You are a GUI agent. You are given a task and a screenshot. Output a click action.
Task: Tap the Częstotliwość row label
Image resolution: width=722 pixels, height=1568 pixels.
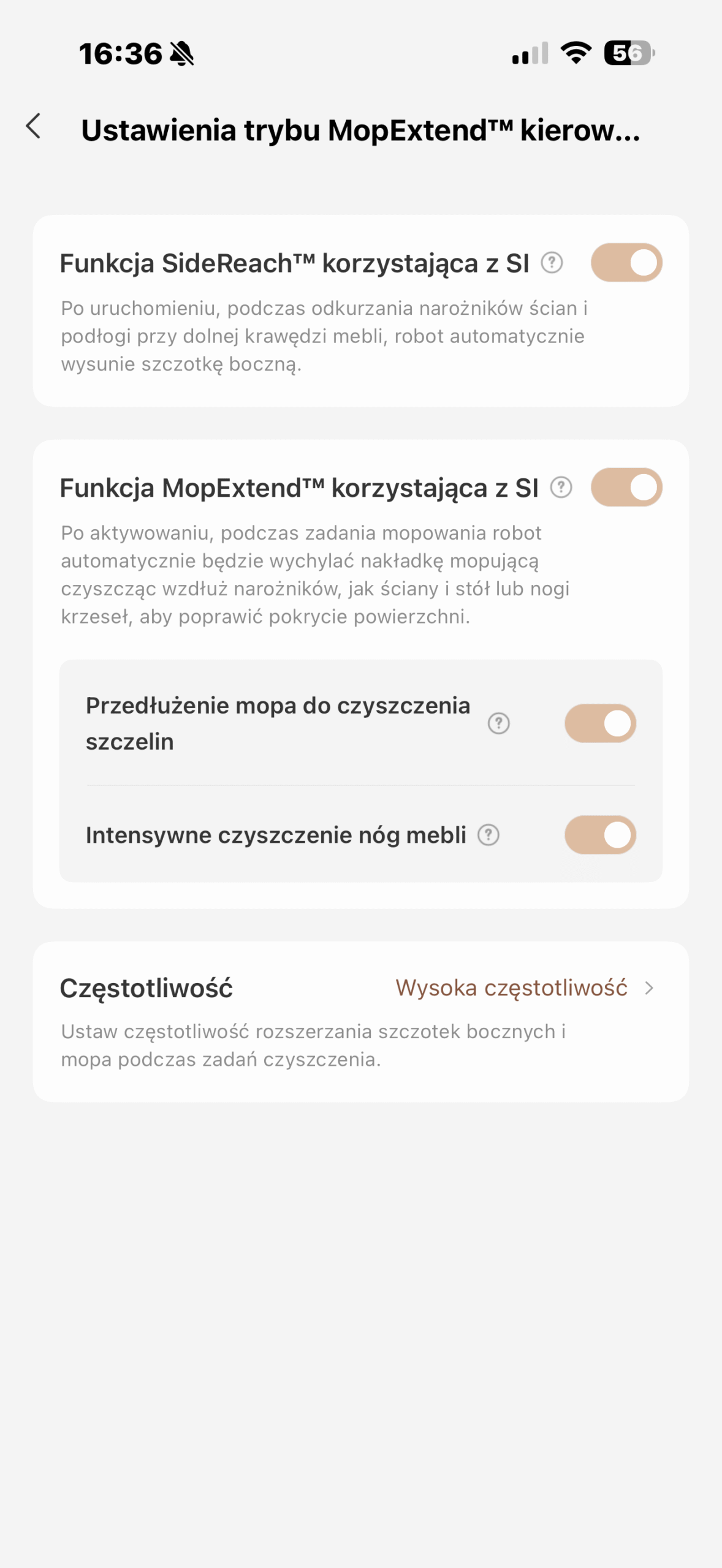(x=146, y=988)
